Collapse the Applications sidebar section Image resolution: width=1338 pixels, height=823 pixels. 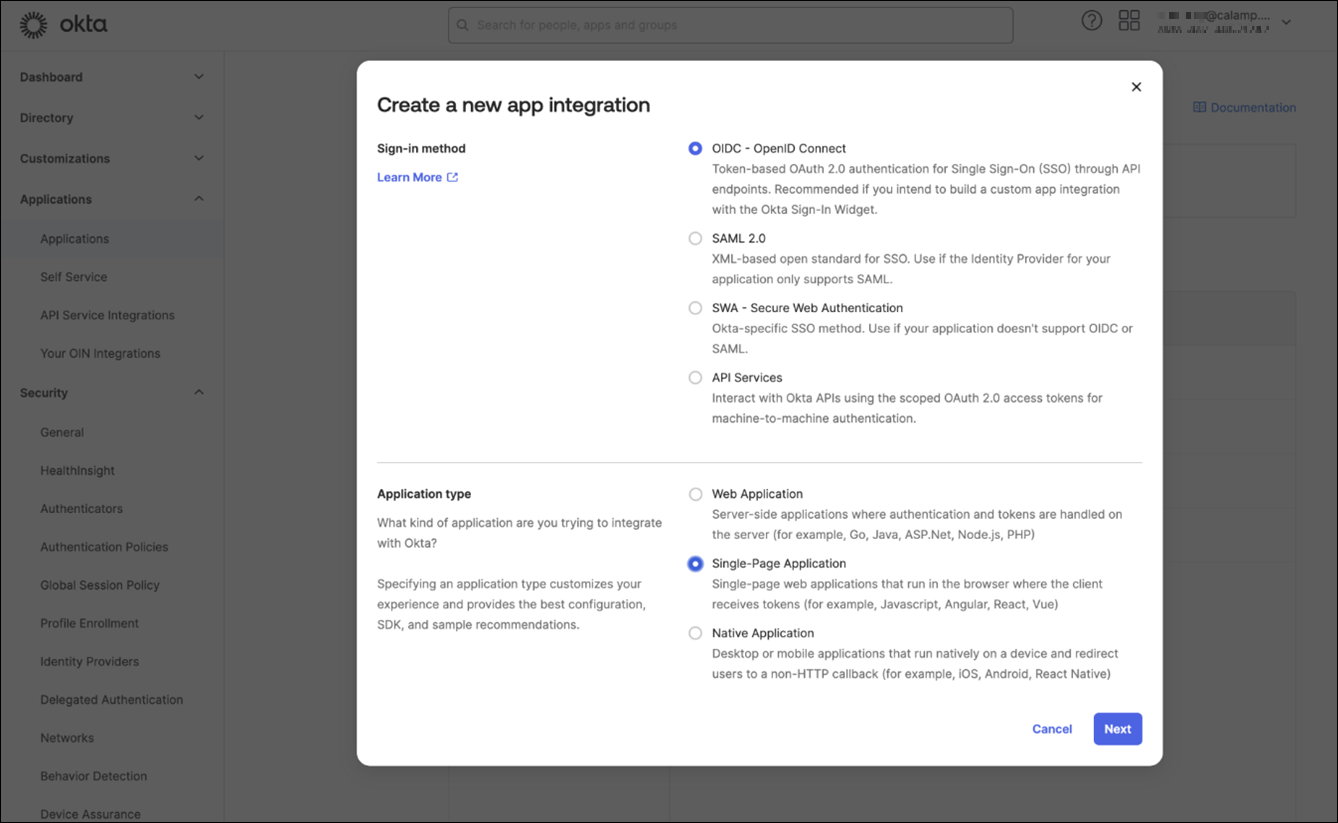(x=112, y=199)
